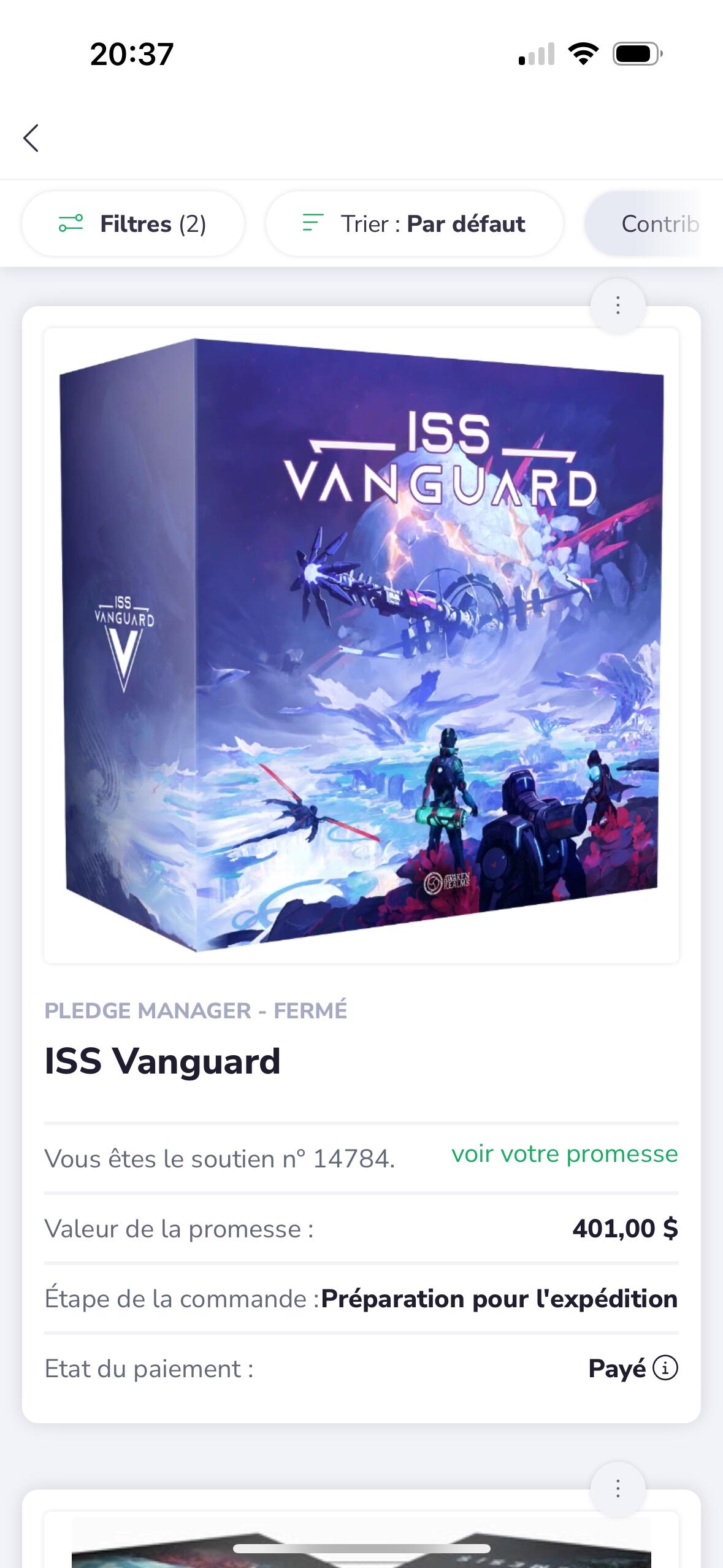Open second card's three-dot menu
The height and width of the screenshot is (1568, 723).
(x=618, y=1488)
